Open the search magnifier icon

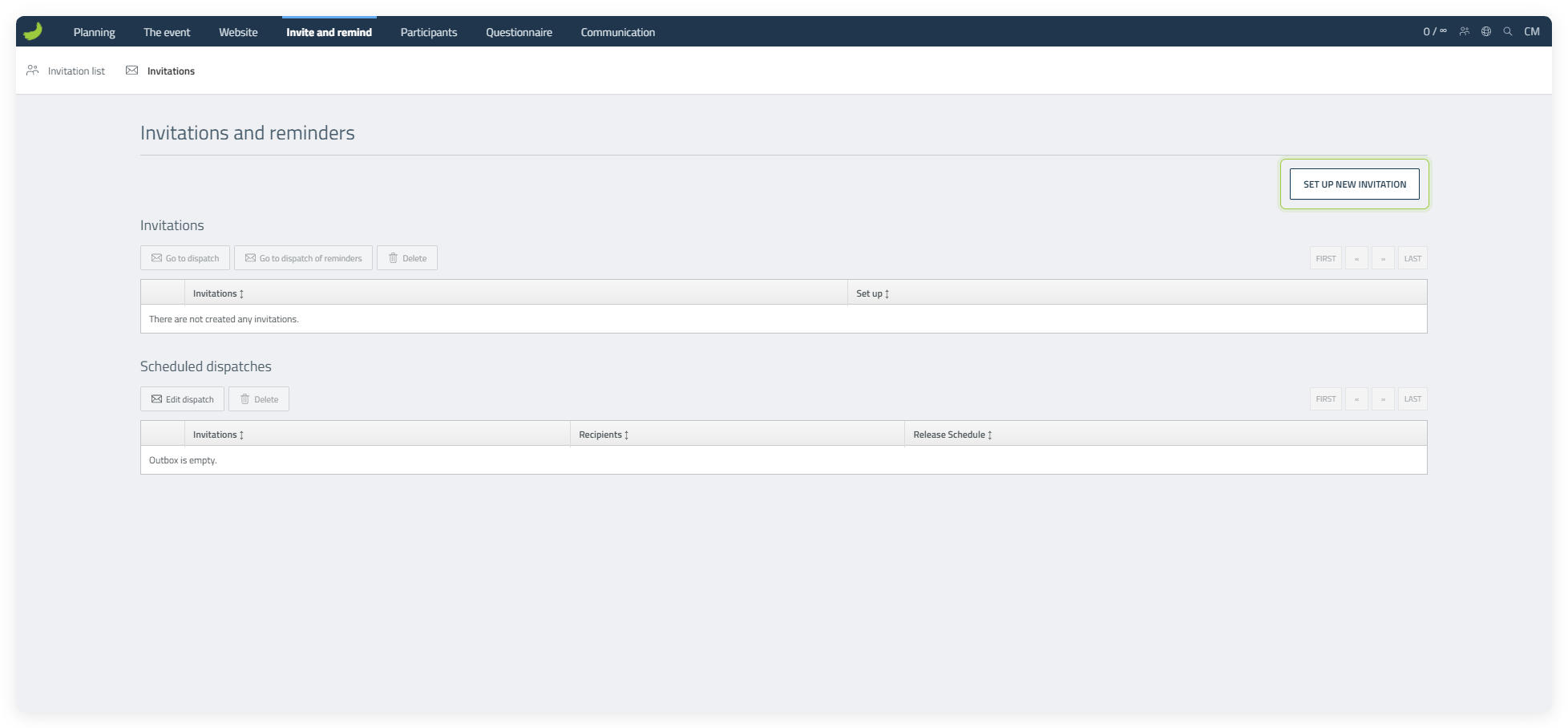(x=1508, y=31)
